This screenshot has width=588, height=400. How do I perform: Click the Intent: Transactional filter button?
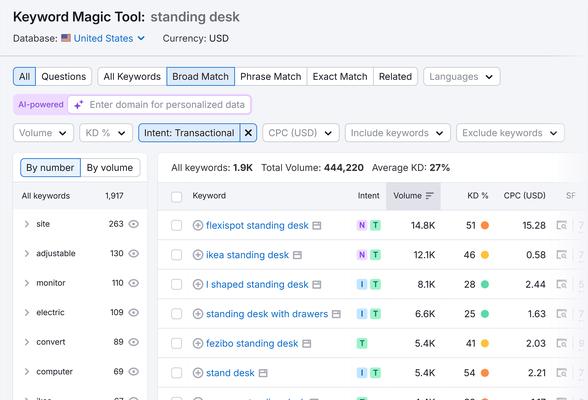pos(189,133)
